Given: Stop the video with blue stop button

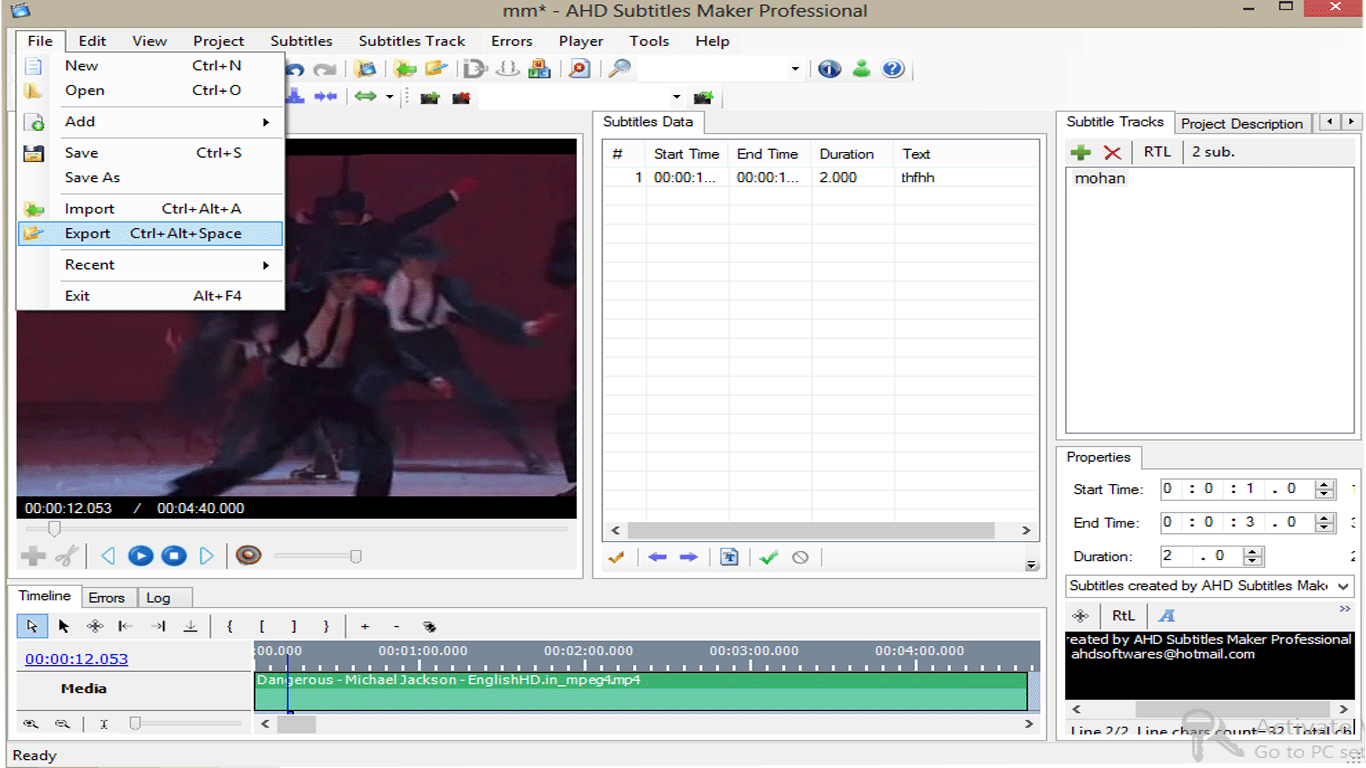Looking at the screenshot, I should [x=174, y=556].
